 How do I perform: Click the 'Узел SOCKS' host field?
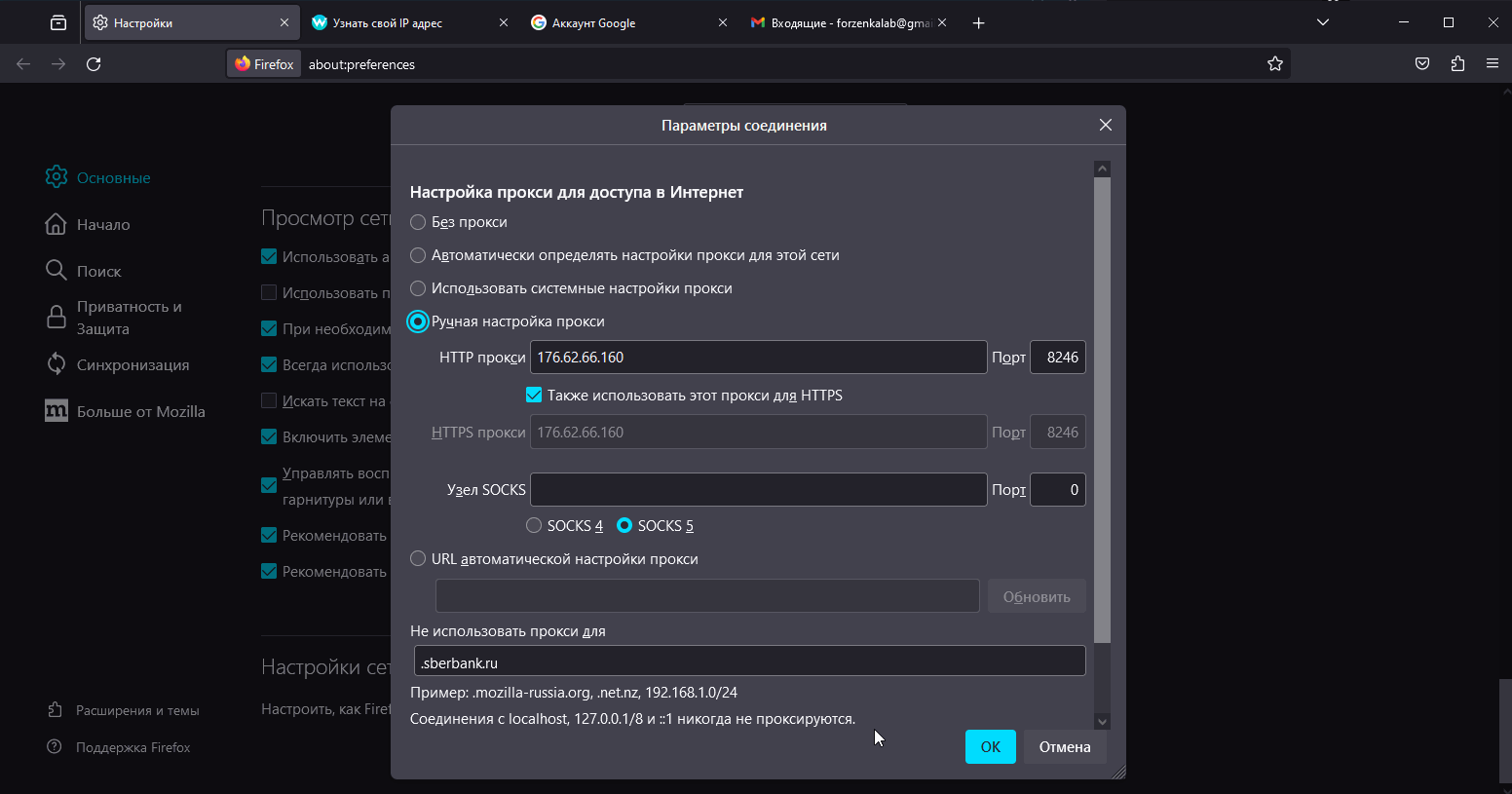758,490
